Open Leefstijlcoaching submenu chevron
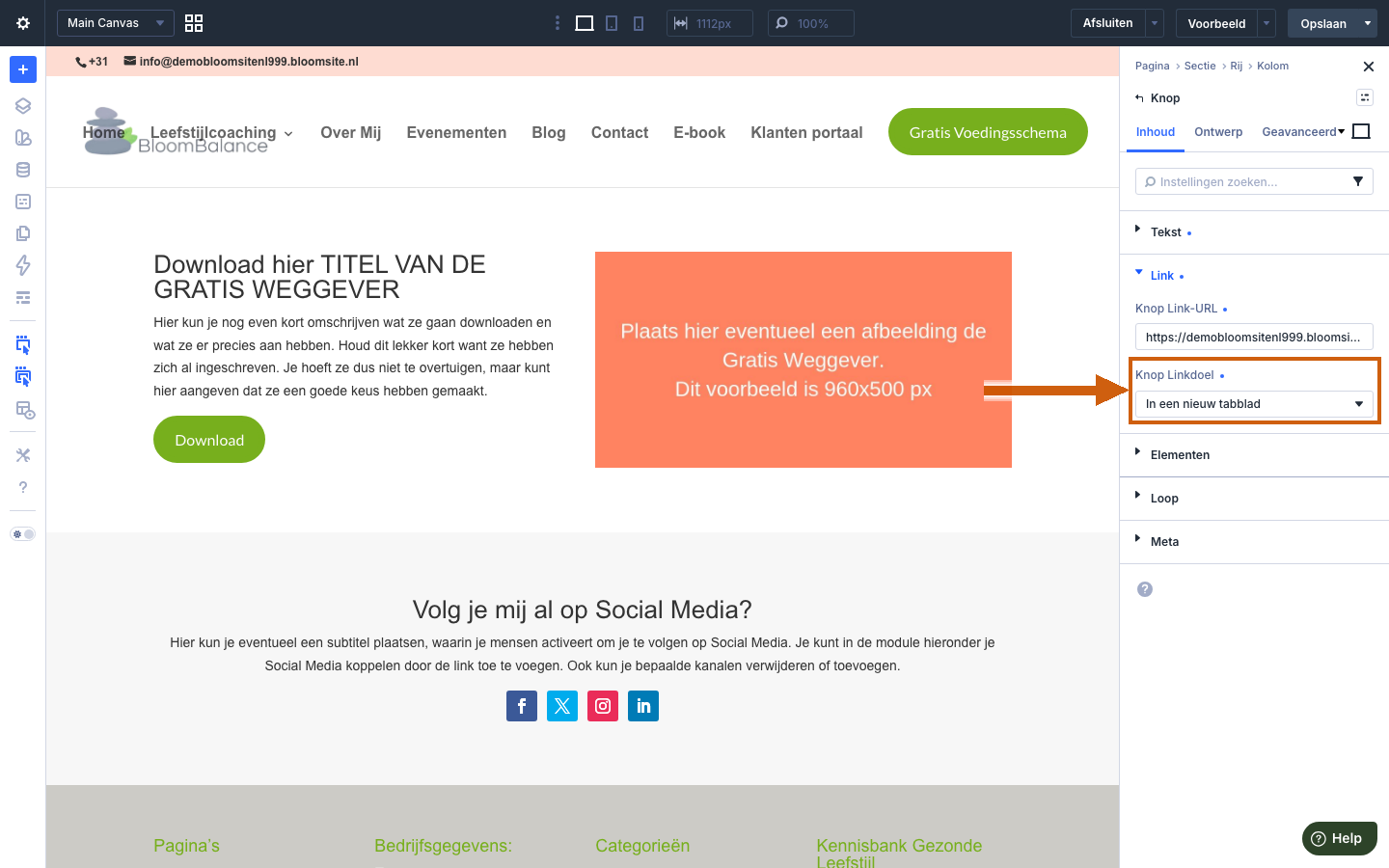Screen dimensions: 1389x868 pos(288,134)
